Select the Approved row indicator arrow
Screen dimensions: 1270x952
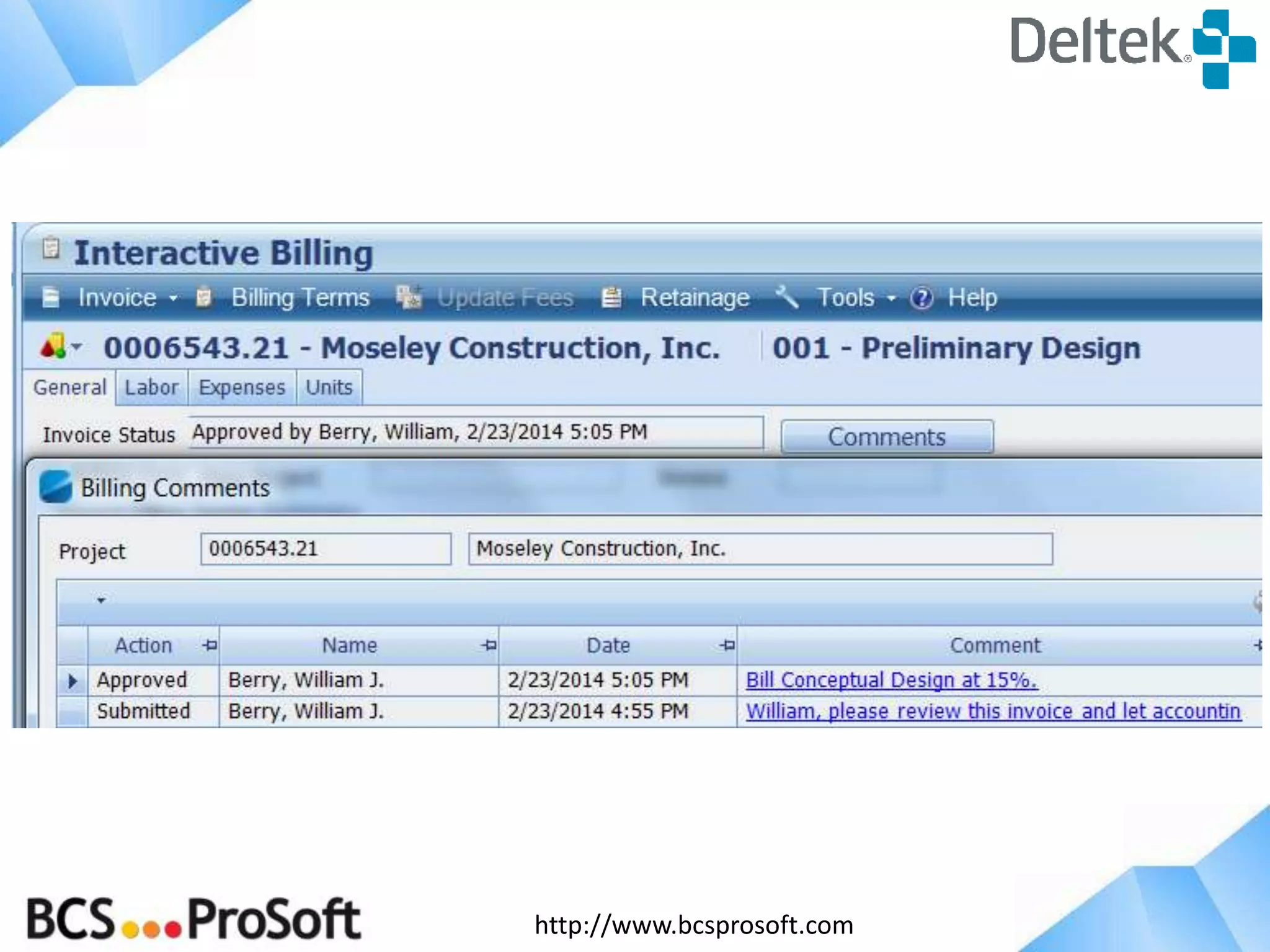73,681
